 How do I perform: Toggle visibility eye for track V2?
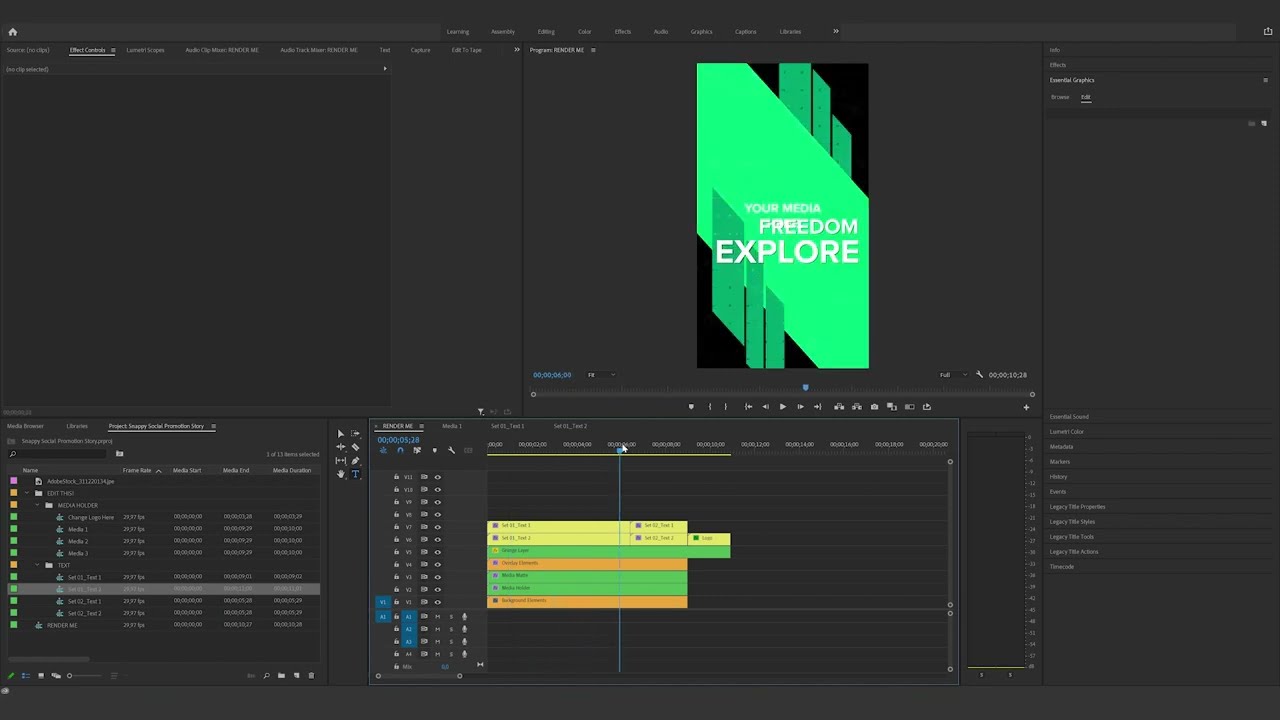[x=437, y=590]
